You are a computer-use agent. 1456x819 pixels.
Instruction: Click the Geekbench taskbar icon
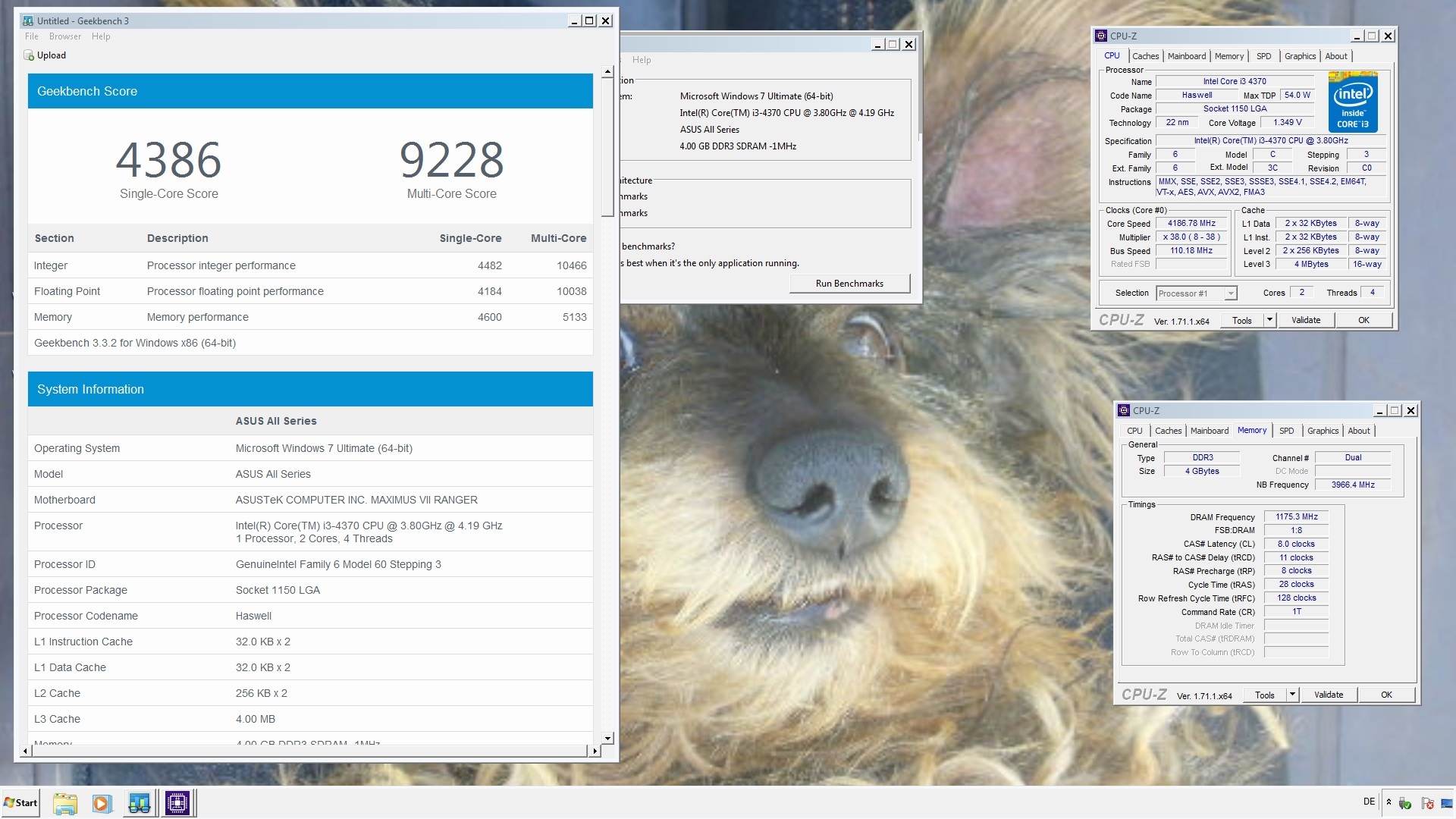coord(140,803)
